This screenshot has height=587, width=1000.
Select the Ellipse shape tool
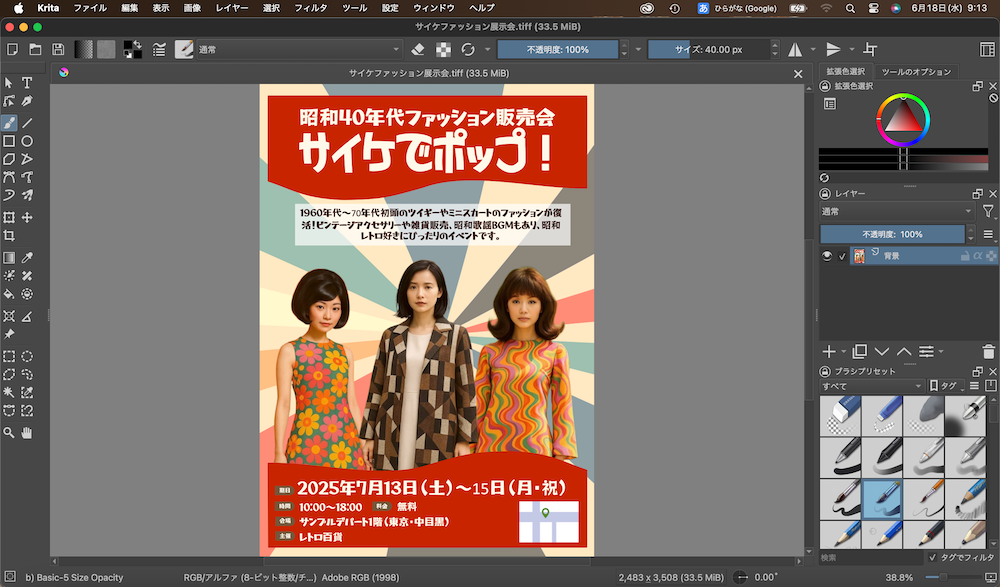click(x=27, y=141)
